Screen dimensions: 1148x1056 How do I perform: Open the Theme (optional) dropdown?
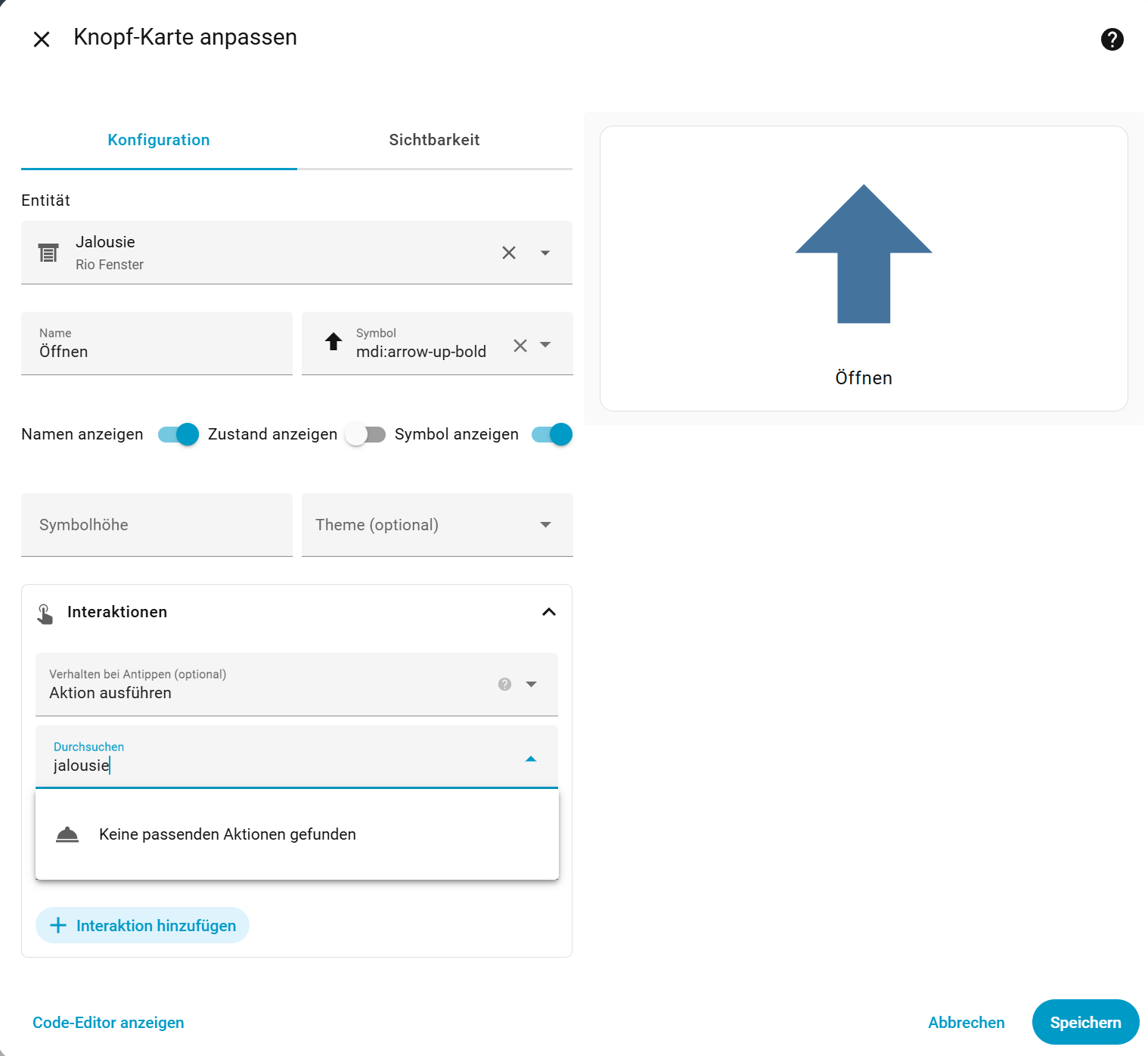pos(437,525)
